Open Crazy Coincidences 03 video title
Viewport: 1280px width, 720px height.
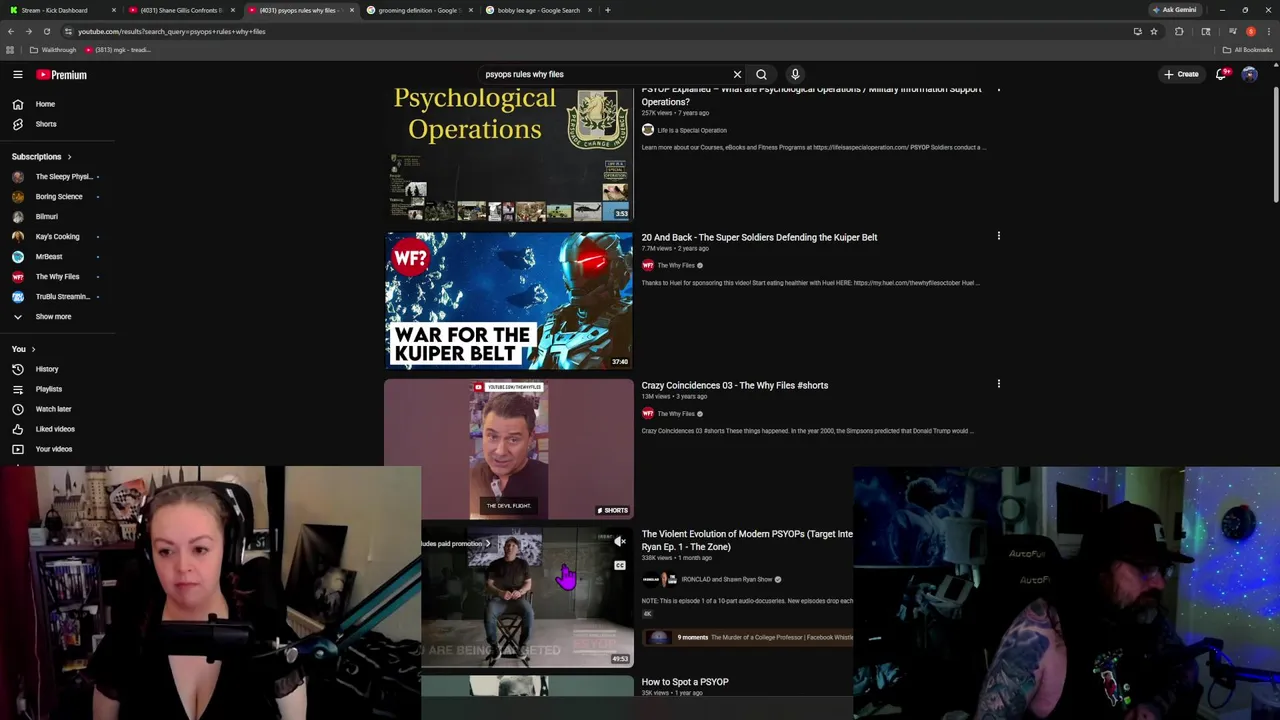734,385
